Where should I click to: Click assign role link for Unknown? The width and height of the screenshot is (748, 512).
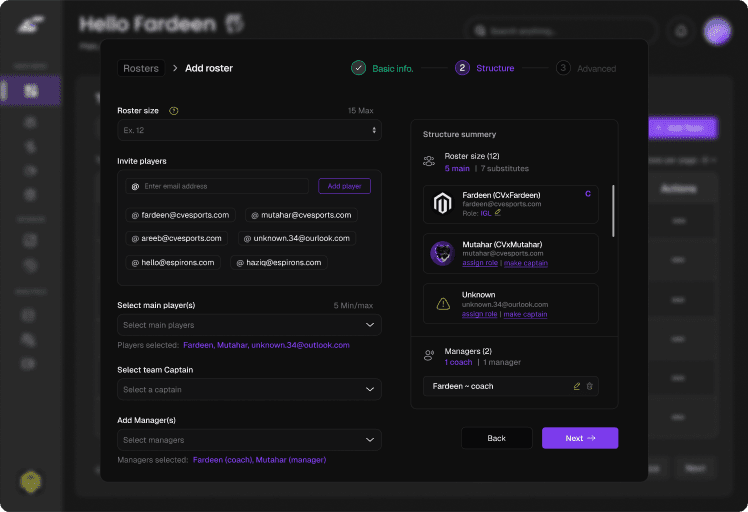tap(479, 314)
